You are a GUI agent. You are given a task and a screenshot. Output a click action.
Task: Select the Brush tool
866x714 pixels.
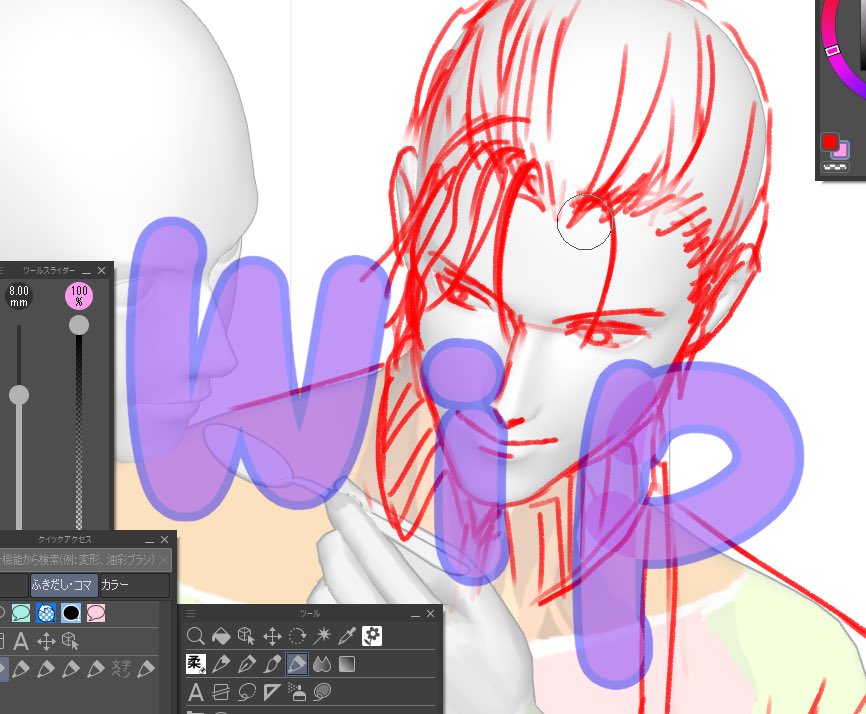pos(272,664)
